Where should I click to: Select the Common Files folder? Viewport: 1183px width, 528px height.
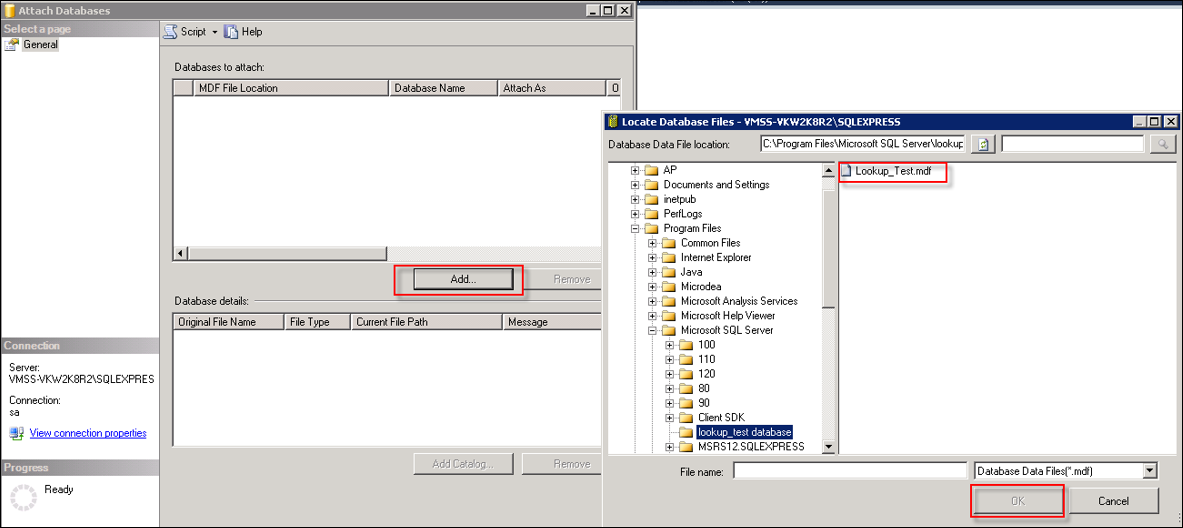click(x=710, y=243)
